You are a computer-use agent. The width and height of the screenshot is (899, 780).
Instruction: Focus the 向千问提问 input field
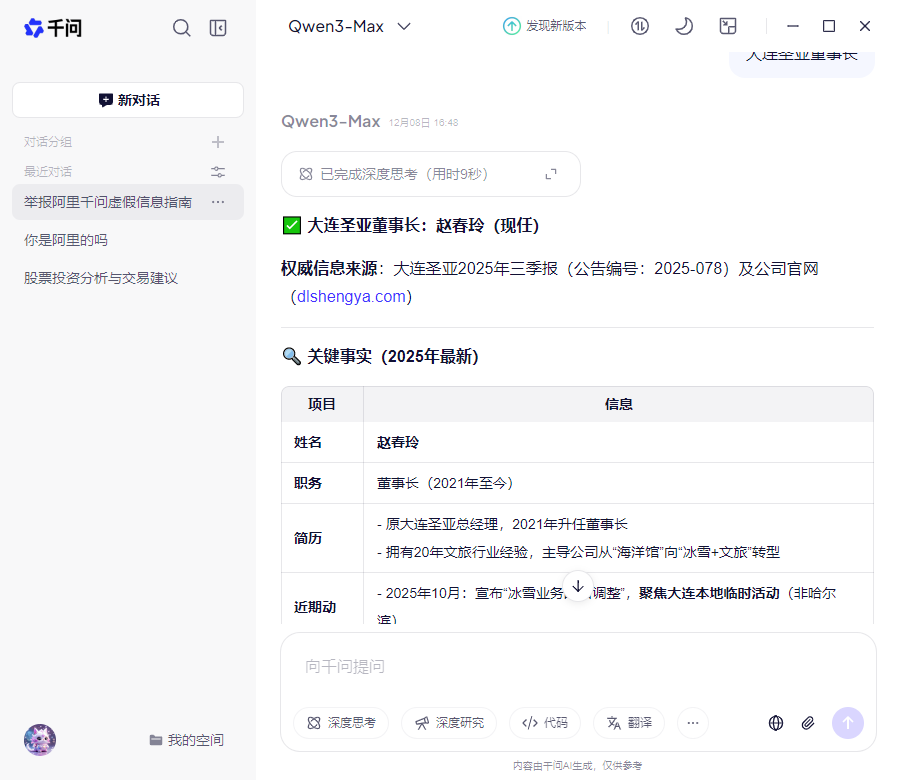[x=578, y=666]
